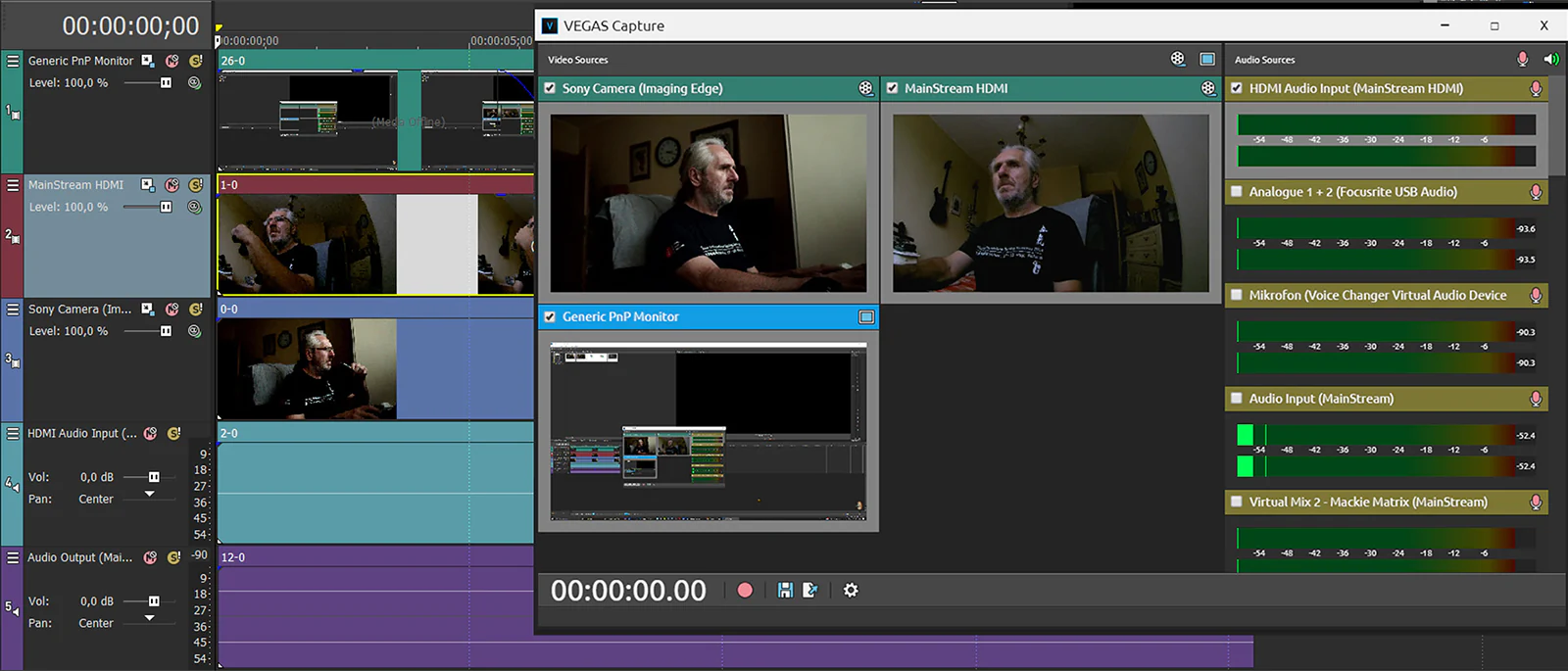Image resolution: width=1568 pixels, height=671 pixels.
Task: Open Generic PnP Monitor track hamburger menu
Action: tap(13, 61)
